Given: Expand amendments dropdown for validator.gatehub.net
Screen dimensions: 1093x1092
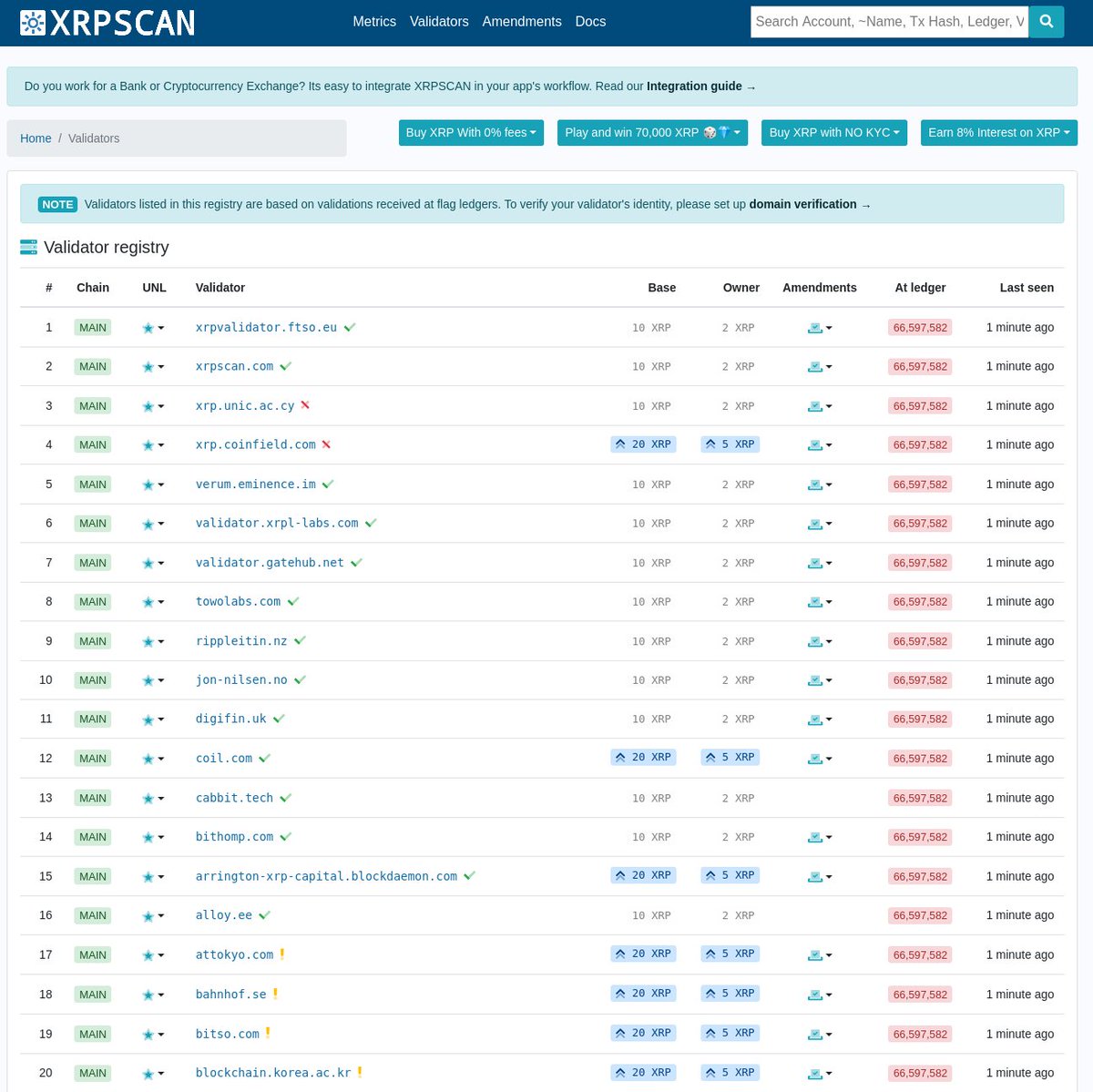Looking at the screenshot, I should coord(820,563).
